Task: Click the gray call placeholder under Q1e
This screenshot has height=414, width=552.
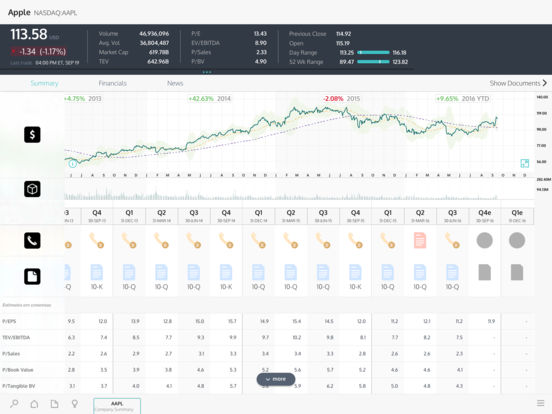Action: pos(517,240)
